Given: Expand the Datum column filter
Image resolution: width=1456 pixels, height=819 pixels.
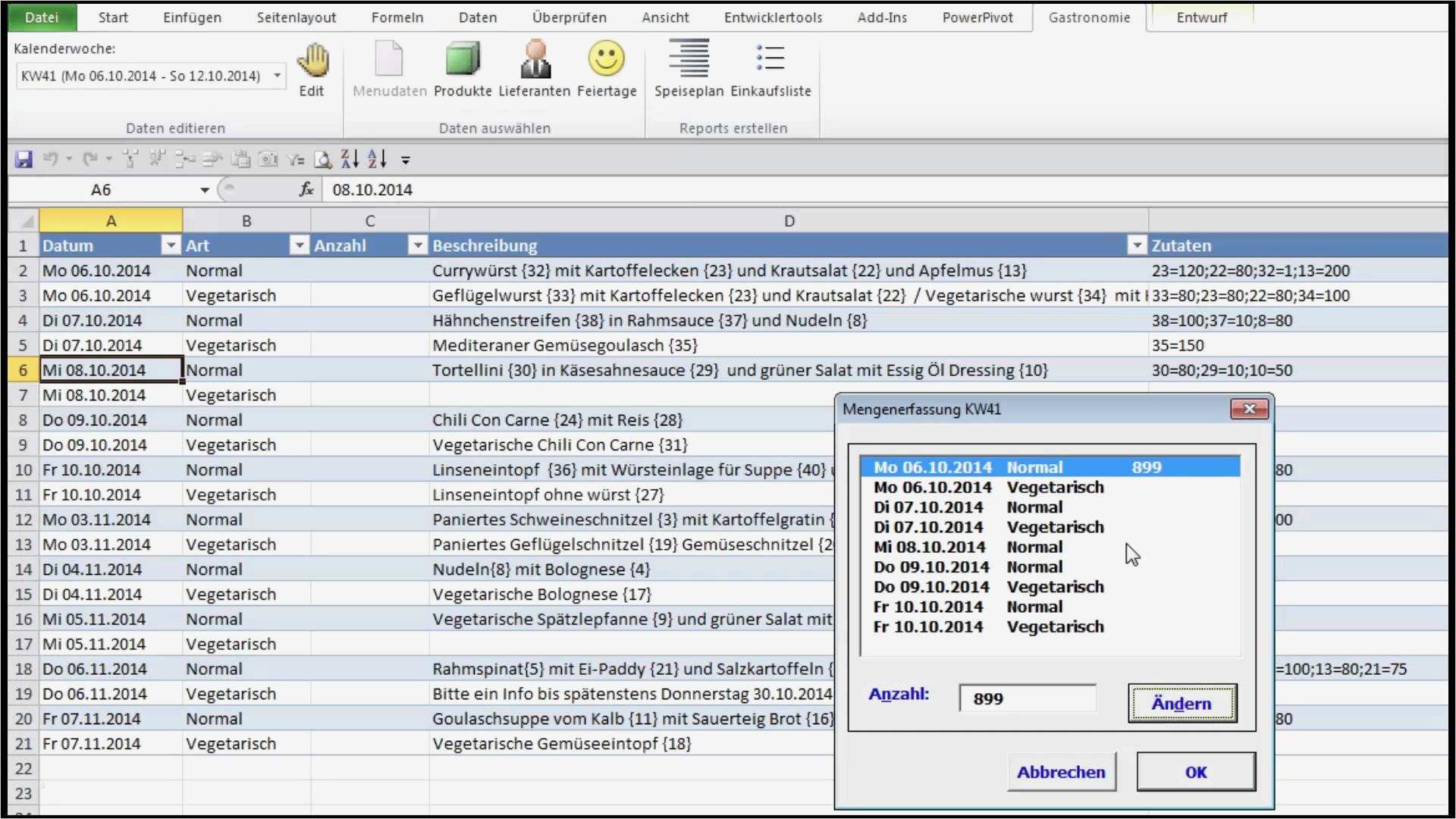Looking at the screenshot, I should point(171,246).
